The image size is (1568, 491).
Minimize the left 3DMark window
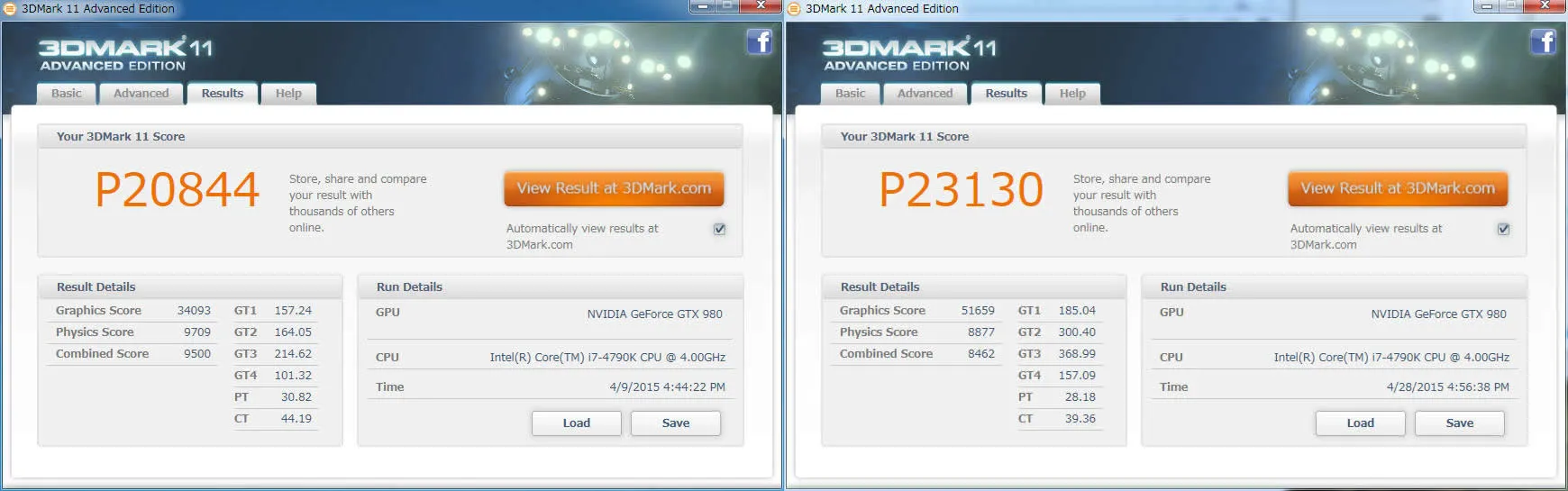[x=702, y=6]
